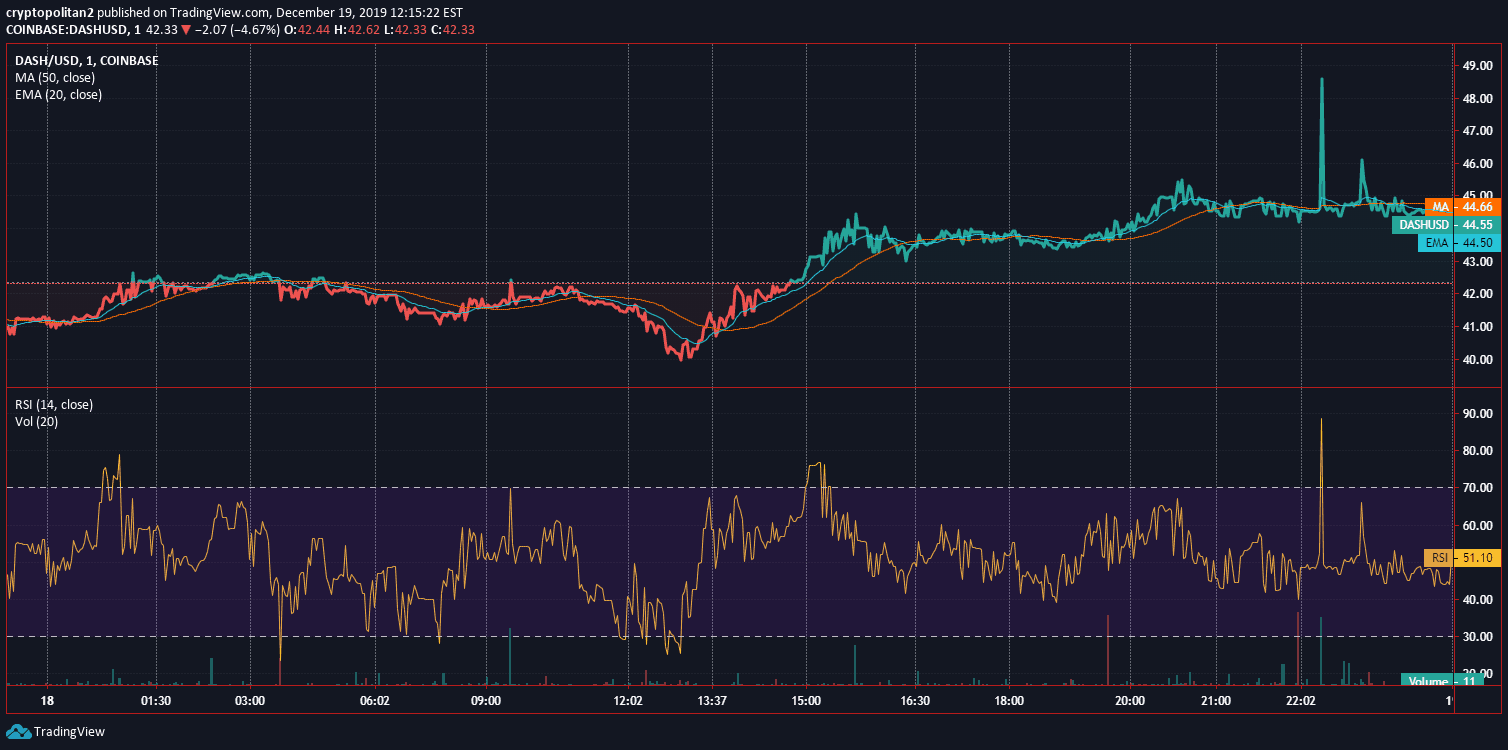Click the 12:02 time axis label

point(628,701)
